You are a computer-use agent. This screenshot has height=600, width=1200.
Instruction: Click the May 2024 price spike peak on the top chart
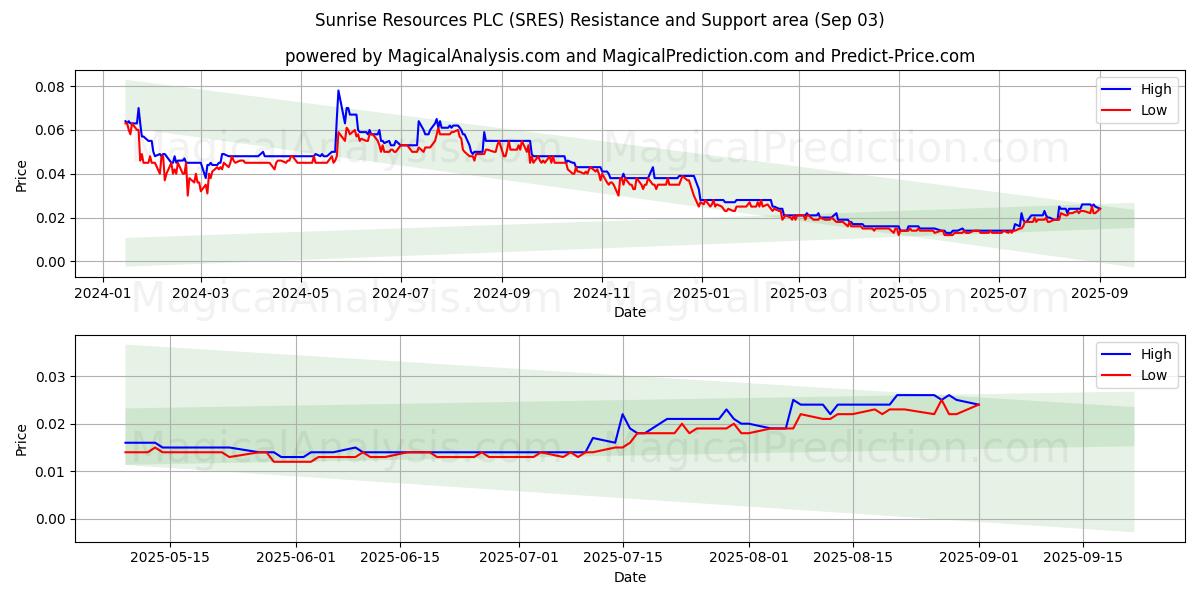click(x=338, y=91)
